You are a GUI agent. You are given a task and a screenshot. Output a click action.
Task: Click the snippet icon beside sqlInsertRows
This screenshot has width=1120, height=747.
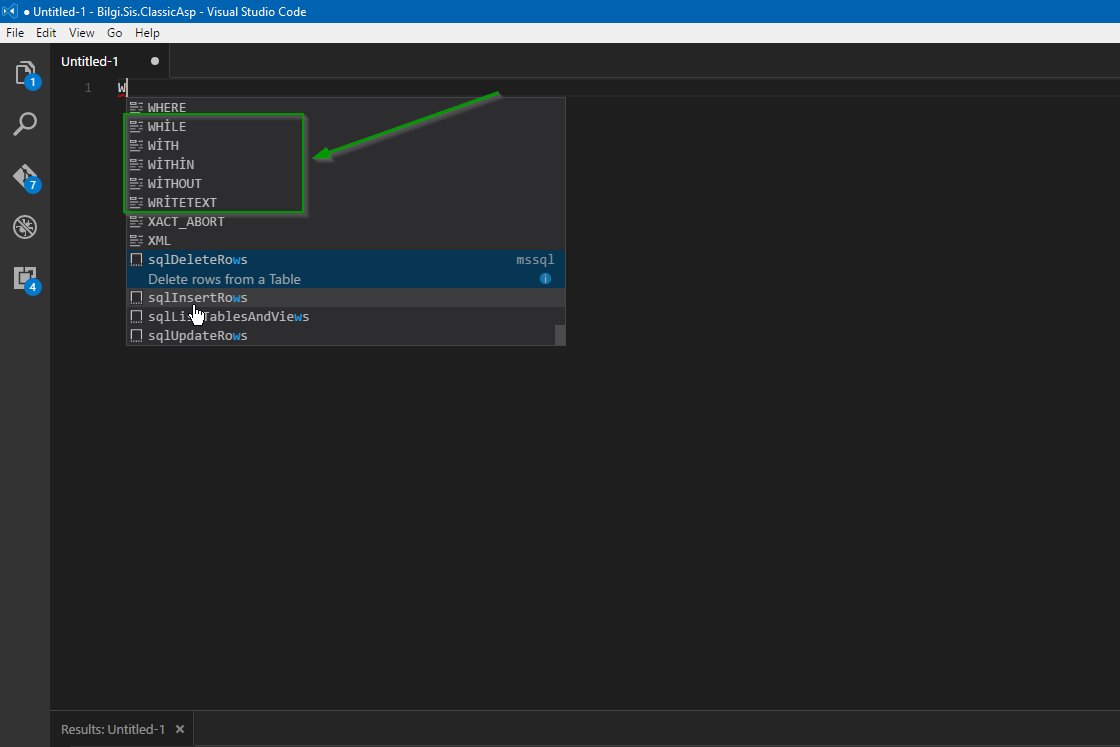(x=137, y=297)
